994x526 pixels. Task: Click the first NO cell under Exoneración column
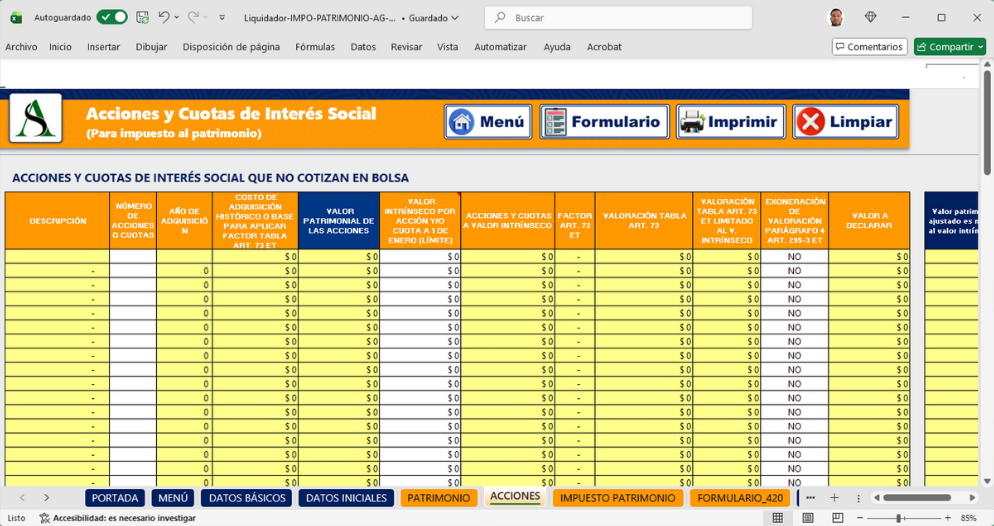tap(795, 257)
